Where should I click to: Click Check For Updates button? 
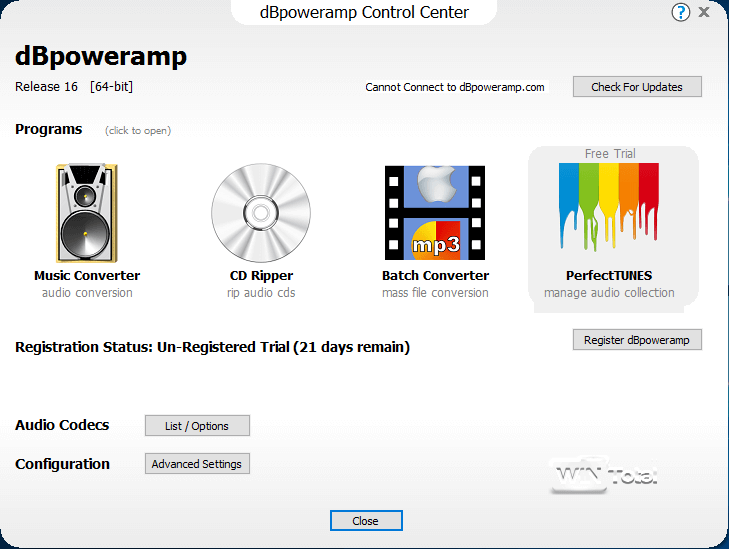[637, 87]
